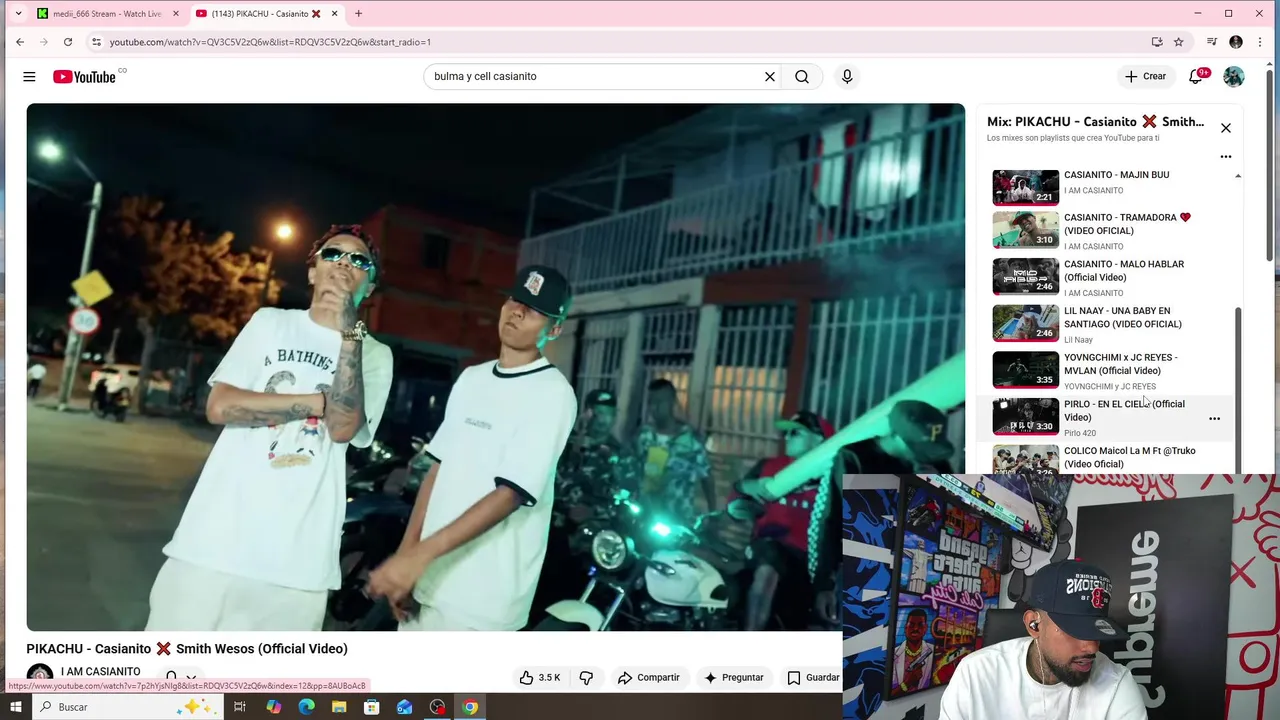Image resolution: width=1280 pixels, height=720 pixels.
Task: Like the video showing 3.5 K
Action: (540, 677)
